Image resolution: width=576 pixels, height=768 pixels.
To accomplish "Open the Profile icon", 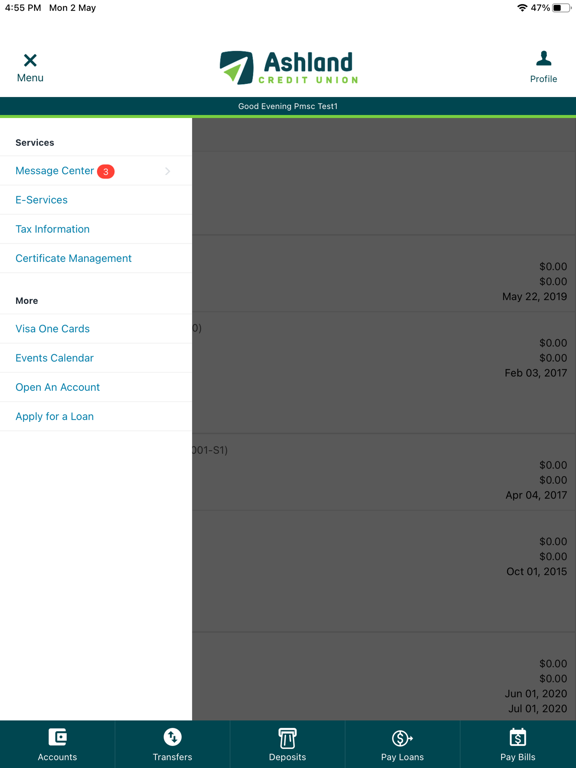I will (543, 58).
